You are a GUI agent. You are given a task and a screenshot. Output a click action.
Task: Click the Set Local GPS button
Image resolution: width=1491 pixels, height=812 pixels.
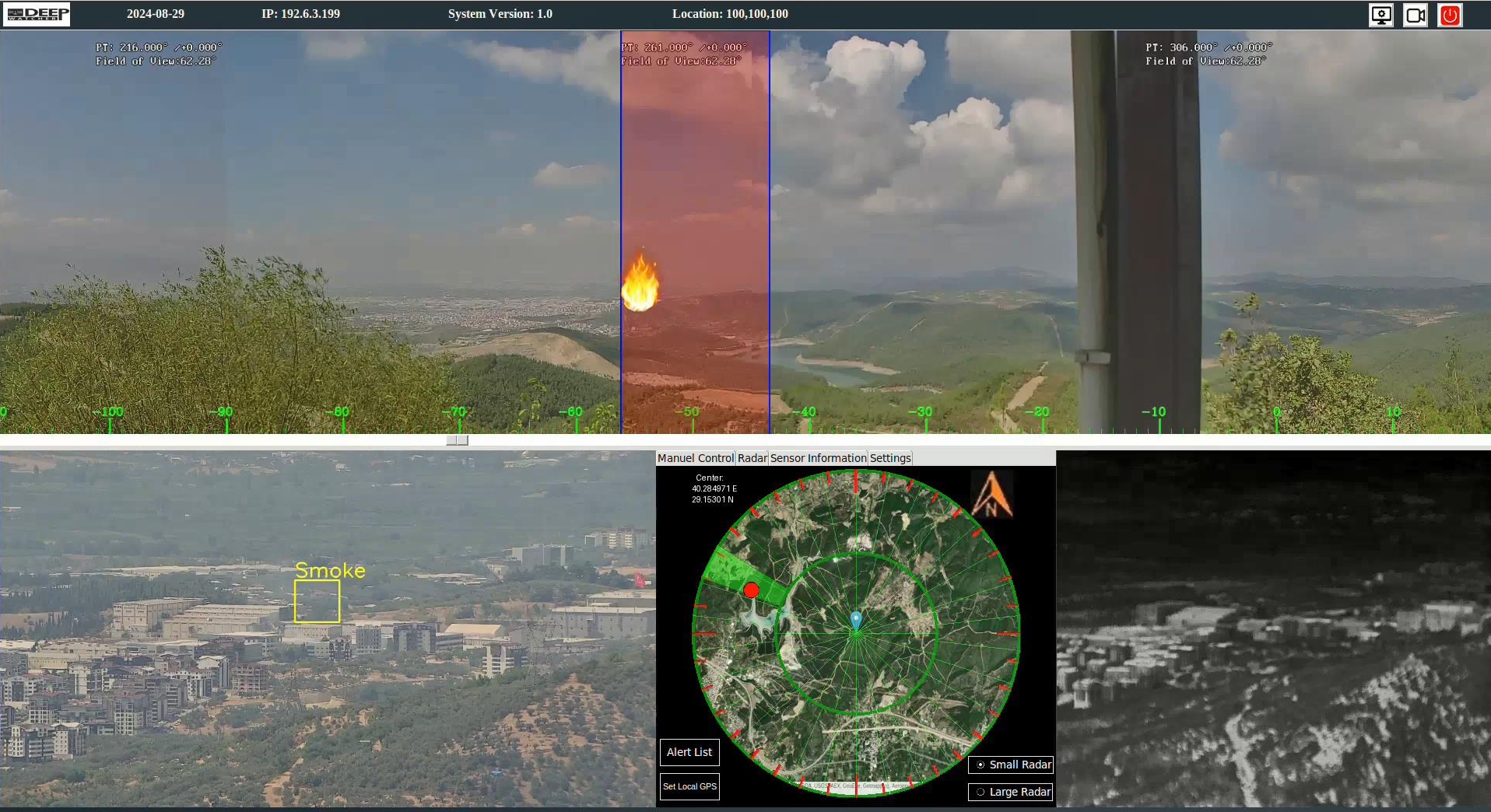pos(689,786)
